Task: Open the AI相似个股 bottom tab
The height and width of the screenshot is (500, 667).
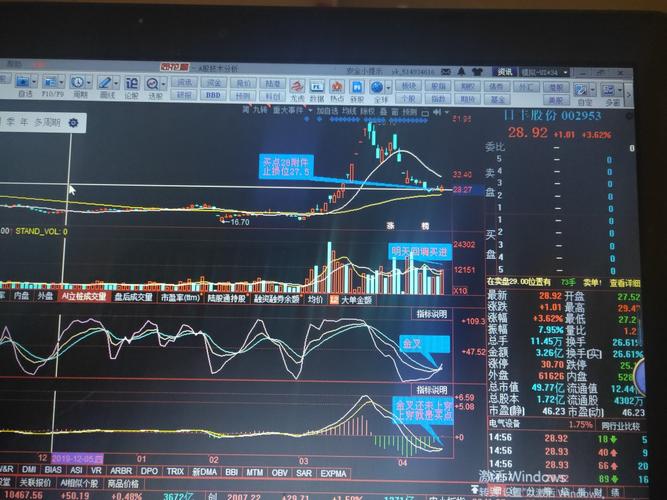Action: (x=79, y=483)
